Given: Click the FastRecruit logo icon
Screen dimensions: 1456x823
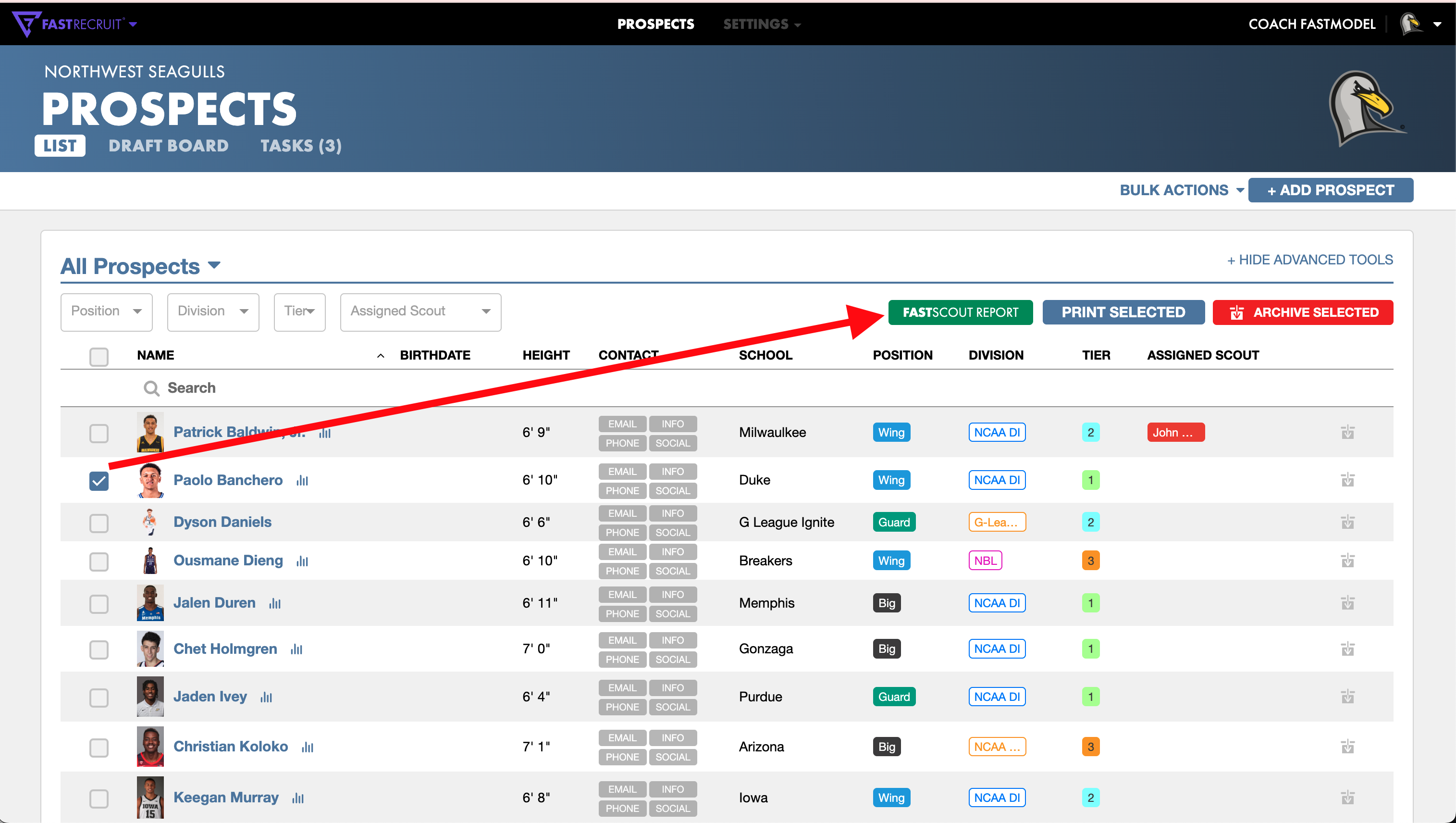Looking at the screenshot, I should click(26, 24).
